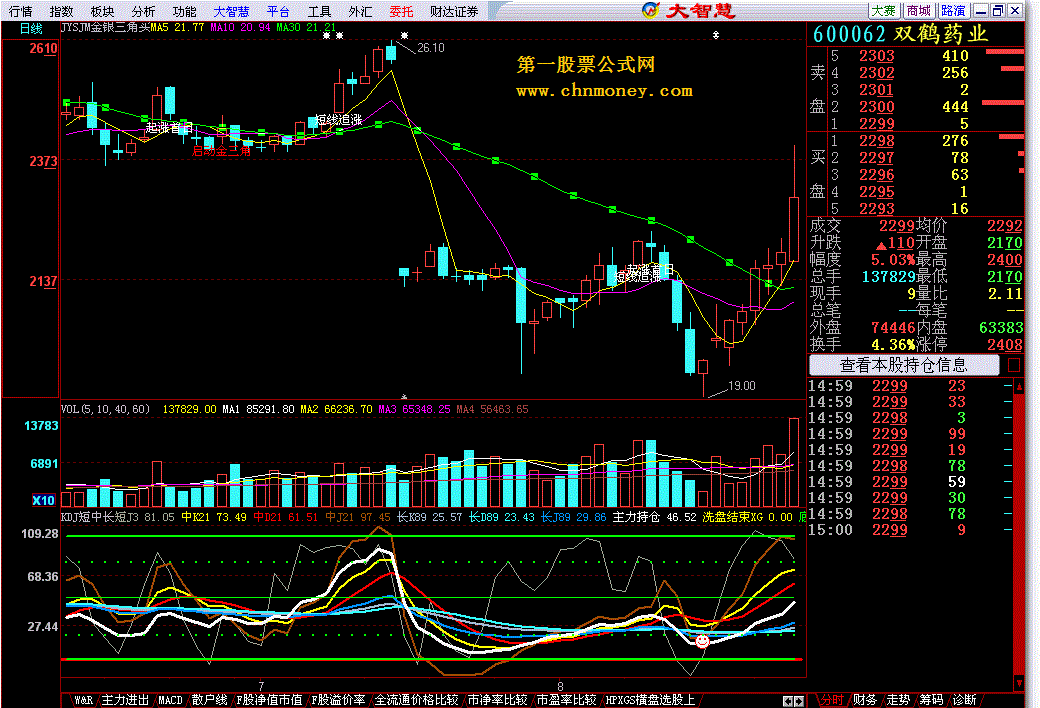Click the trade list scrollbar down arrow
The height and width of the screenshot is (708, 1040).
[1019, 683]
